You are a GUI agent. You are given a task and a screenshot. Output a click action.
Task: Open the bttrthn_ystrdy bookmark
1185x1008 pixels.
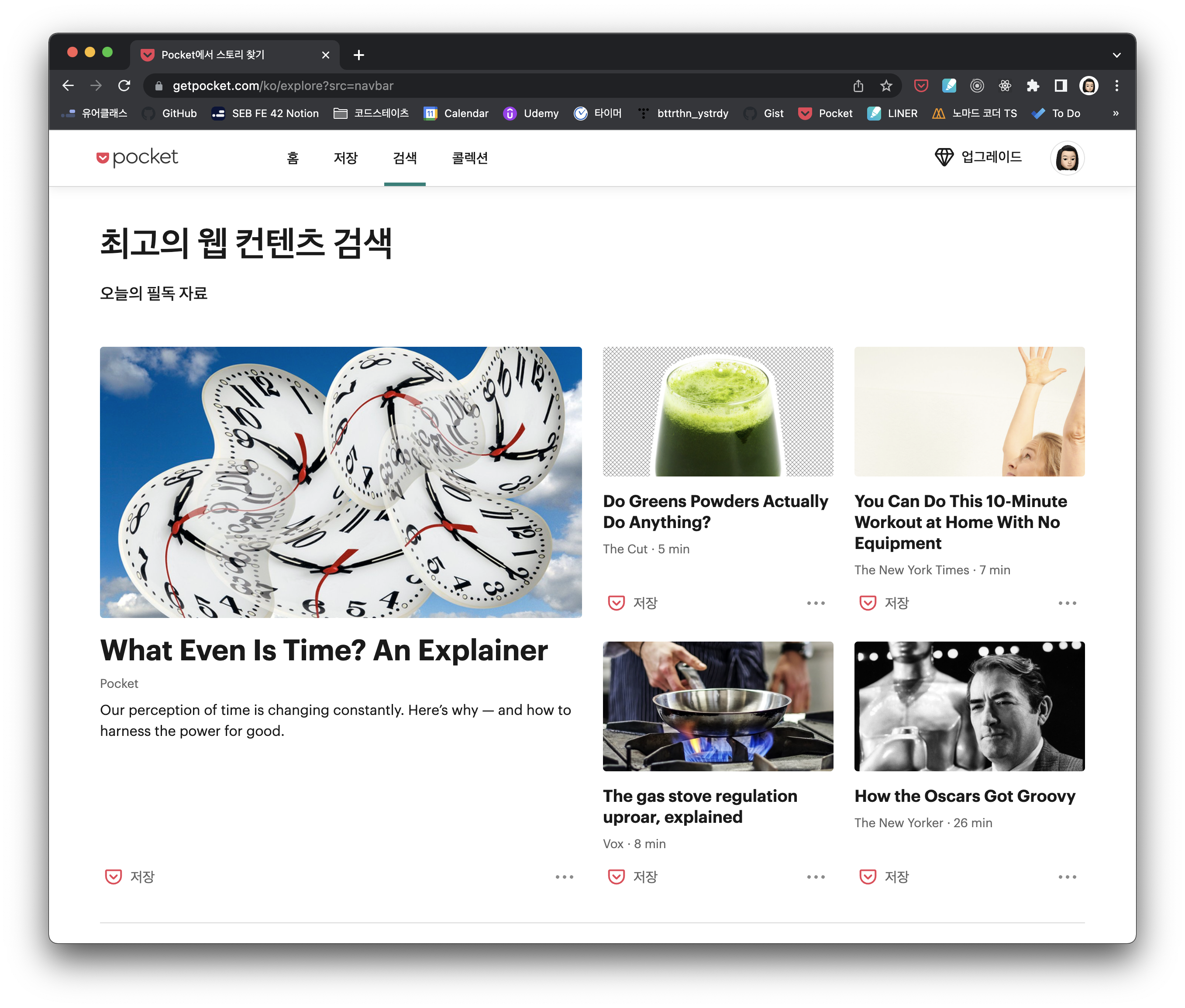tap(683, 113)
